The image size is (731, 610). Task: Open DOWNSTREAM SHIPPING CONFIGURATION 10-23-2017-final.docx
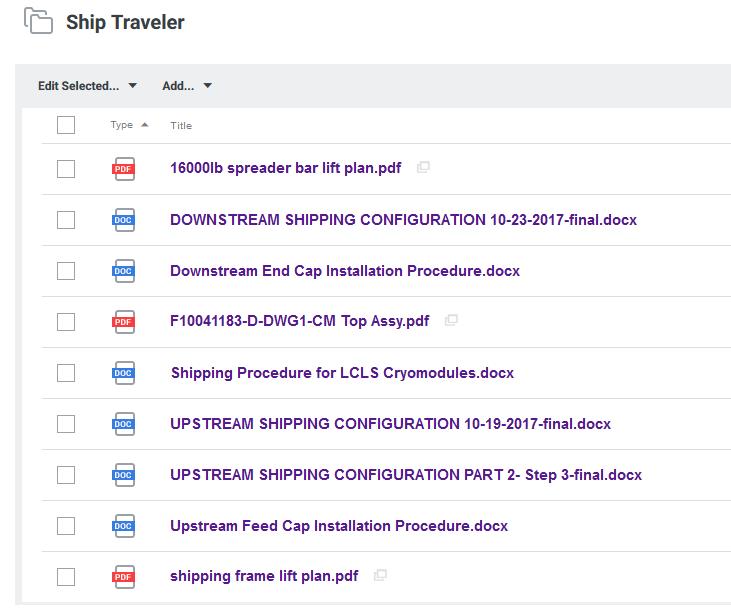pyautogui.click(x=403, y=220)
